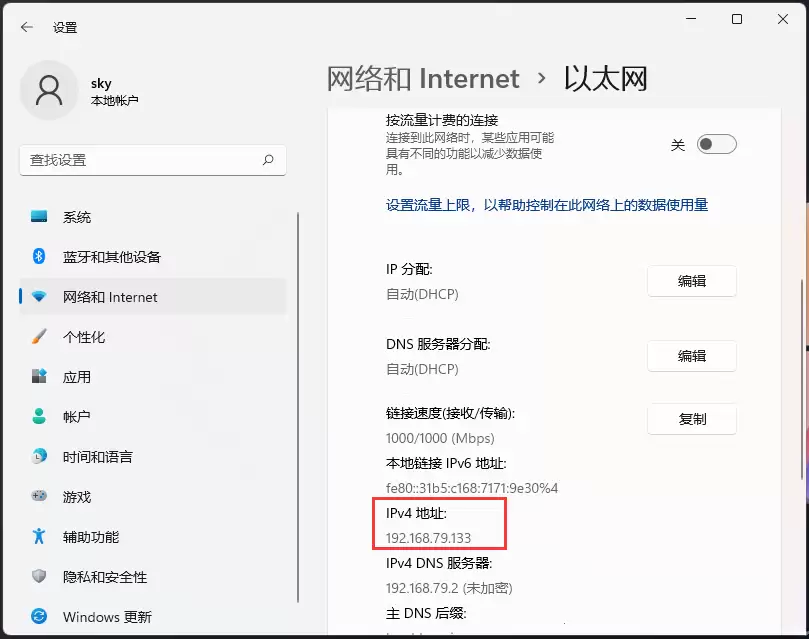Image resolution: width=809 pixels, height=639 pixels.
Task: Click the back arrow at top left
Action: 26,27
